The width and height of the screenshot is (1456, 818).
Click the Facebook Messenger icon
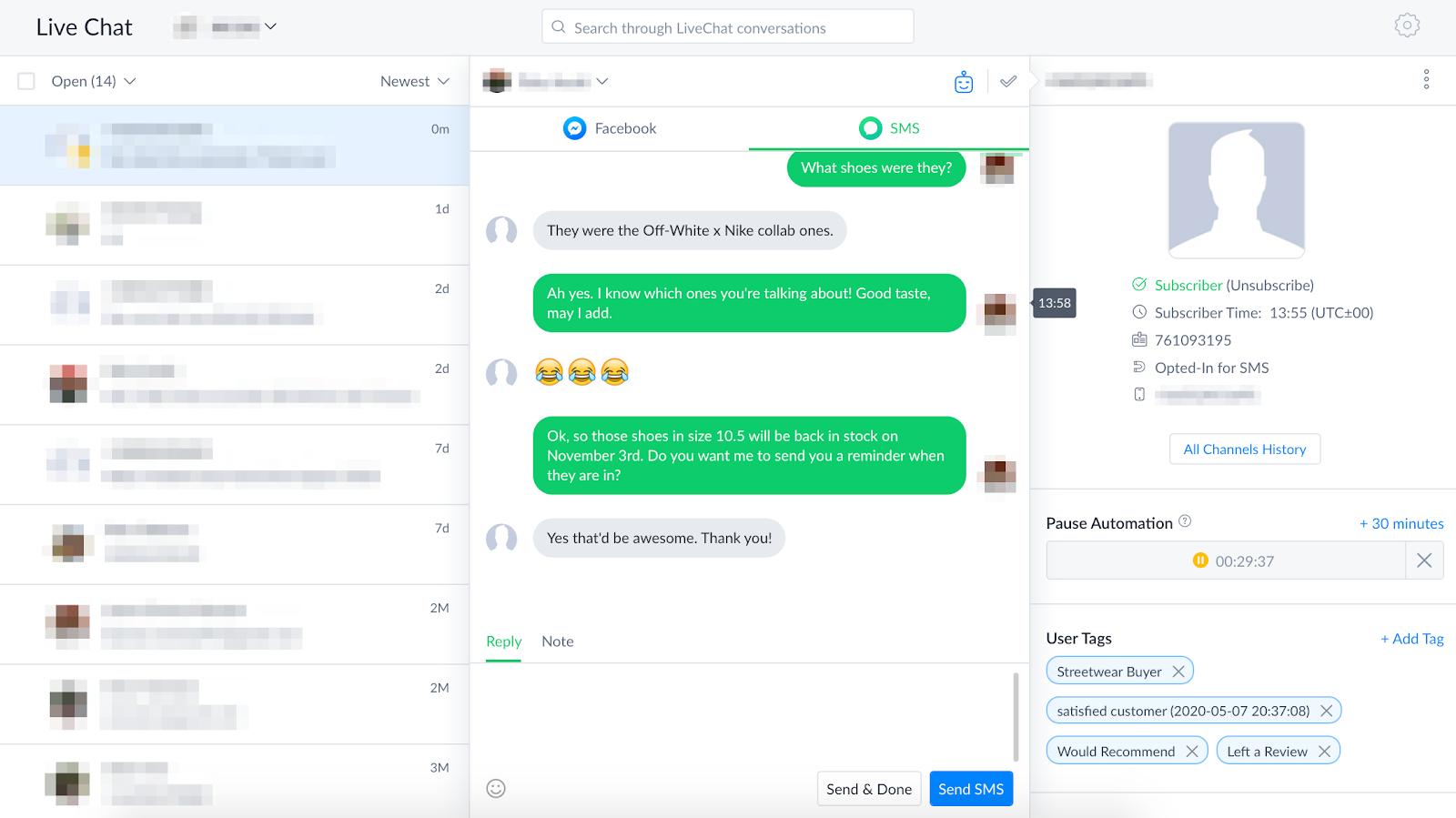click(574, 128)
